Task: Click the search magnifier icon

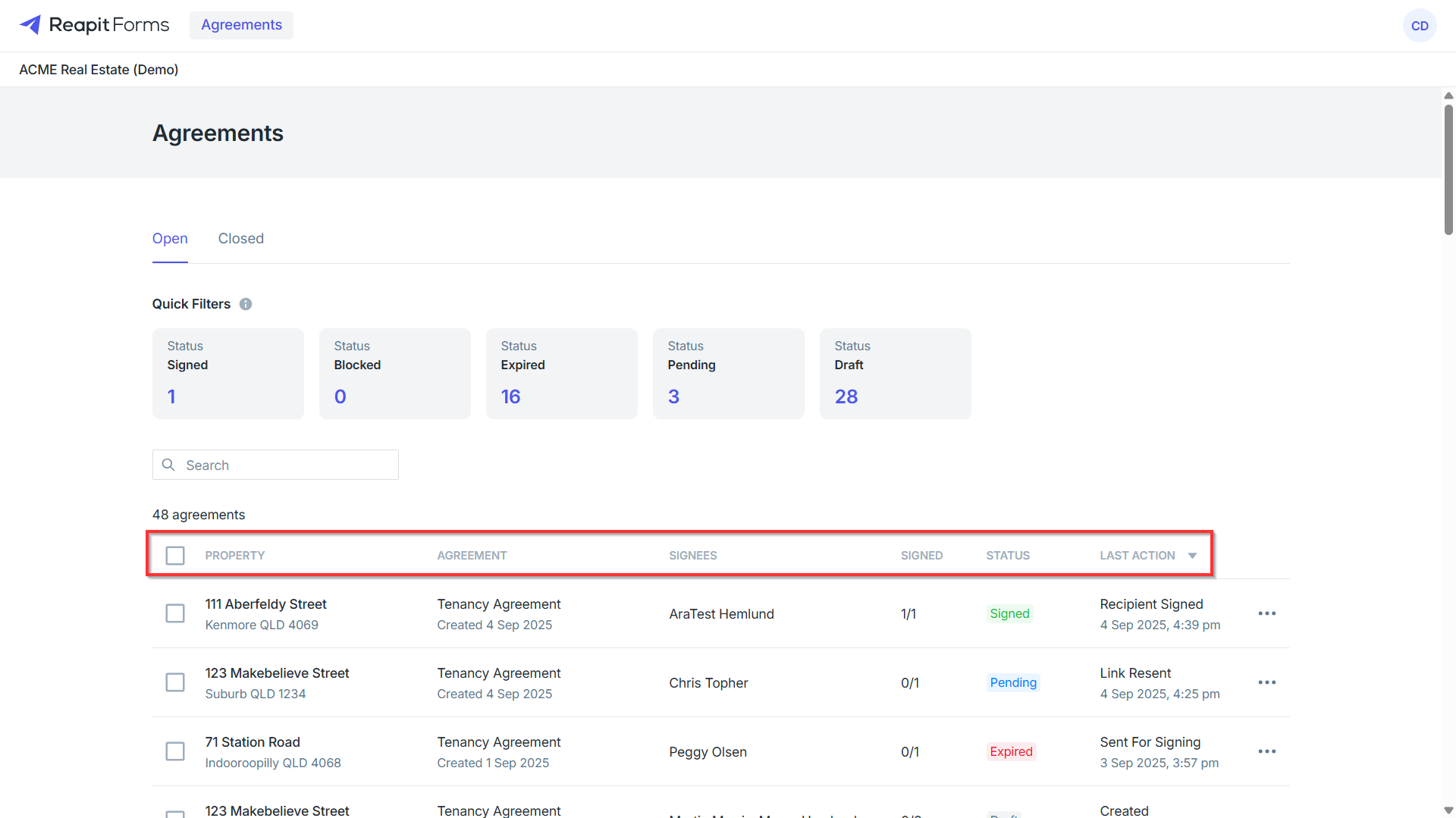Action: (x=168, y=465)
